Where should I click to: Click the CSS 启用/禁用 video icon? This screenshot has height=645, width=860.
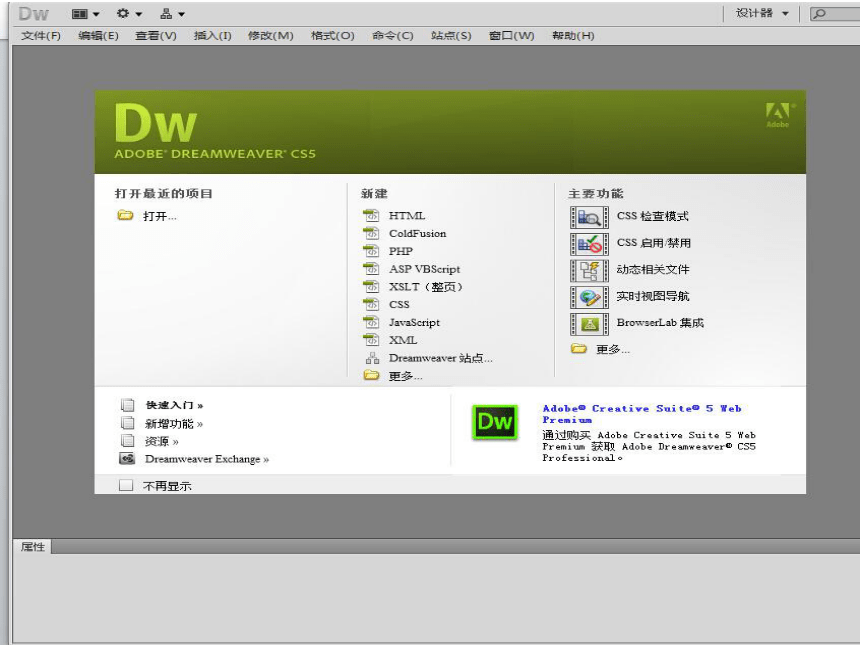589,244
